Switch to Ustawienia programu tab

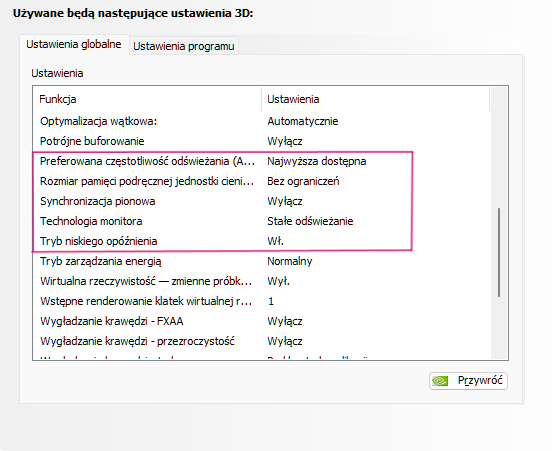pos(184,46)
